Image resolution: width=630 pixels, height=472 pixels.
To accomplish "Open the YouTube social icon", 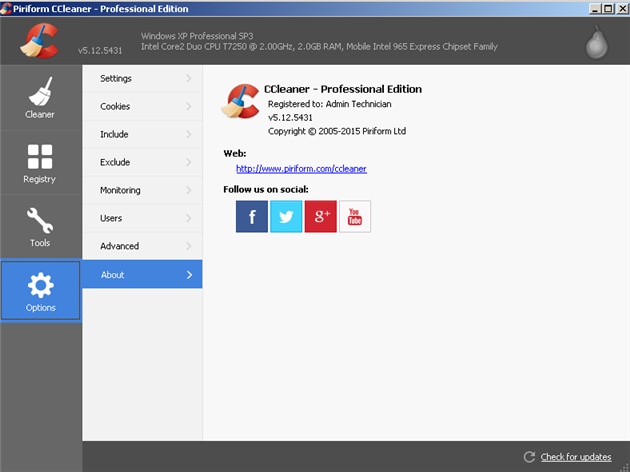I will [x=355, y=216].
